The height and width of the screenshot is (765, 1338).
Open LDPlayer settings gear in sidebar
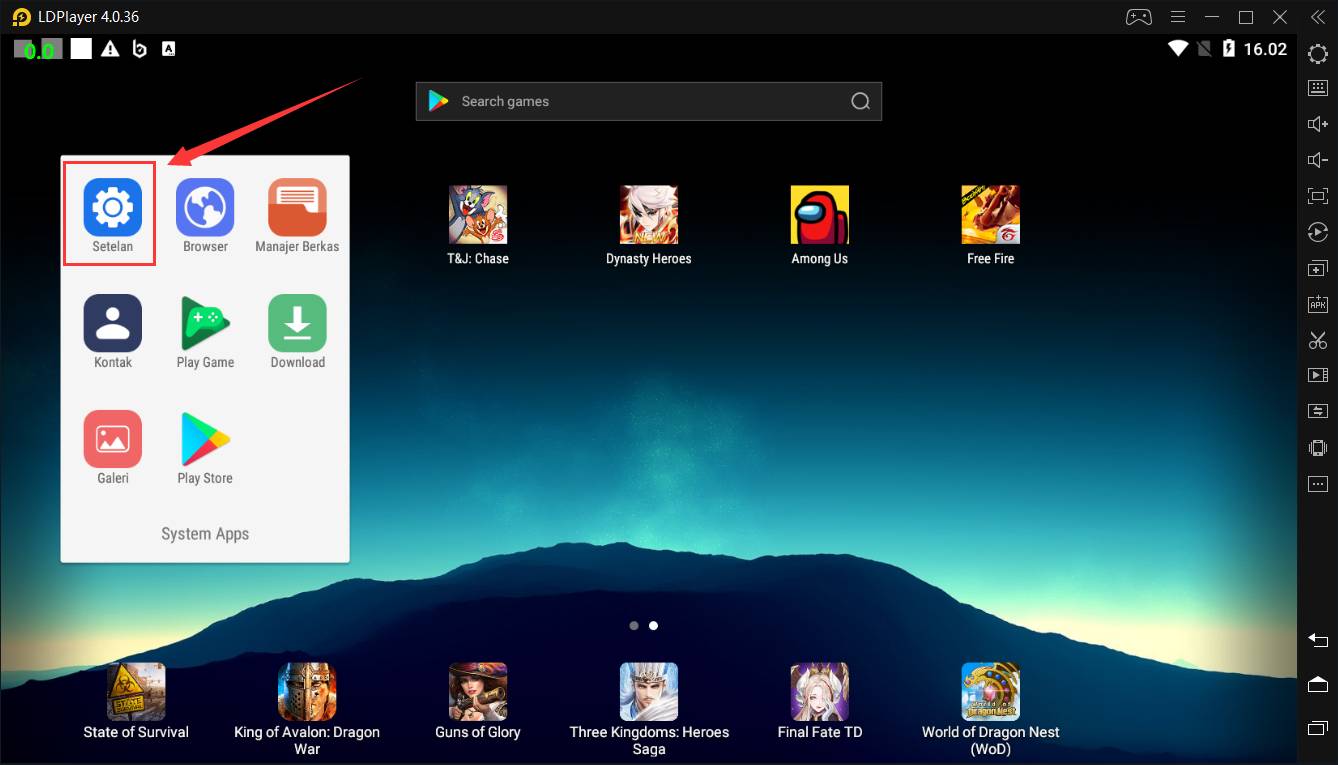coord(1318,54)
